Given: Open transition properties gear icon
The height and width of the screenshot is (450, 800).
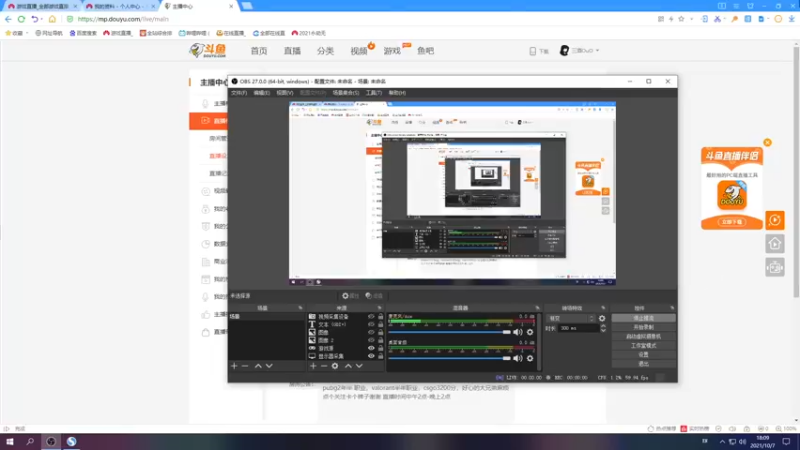Looking at the screenshot, I should (602, 318).
